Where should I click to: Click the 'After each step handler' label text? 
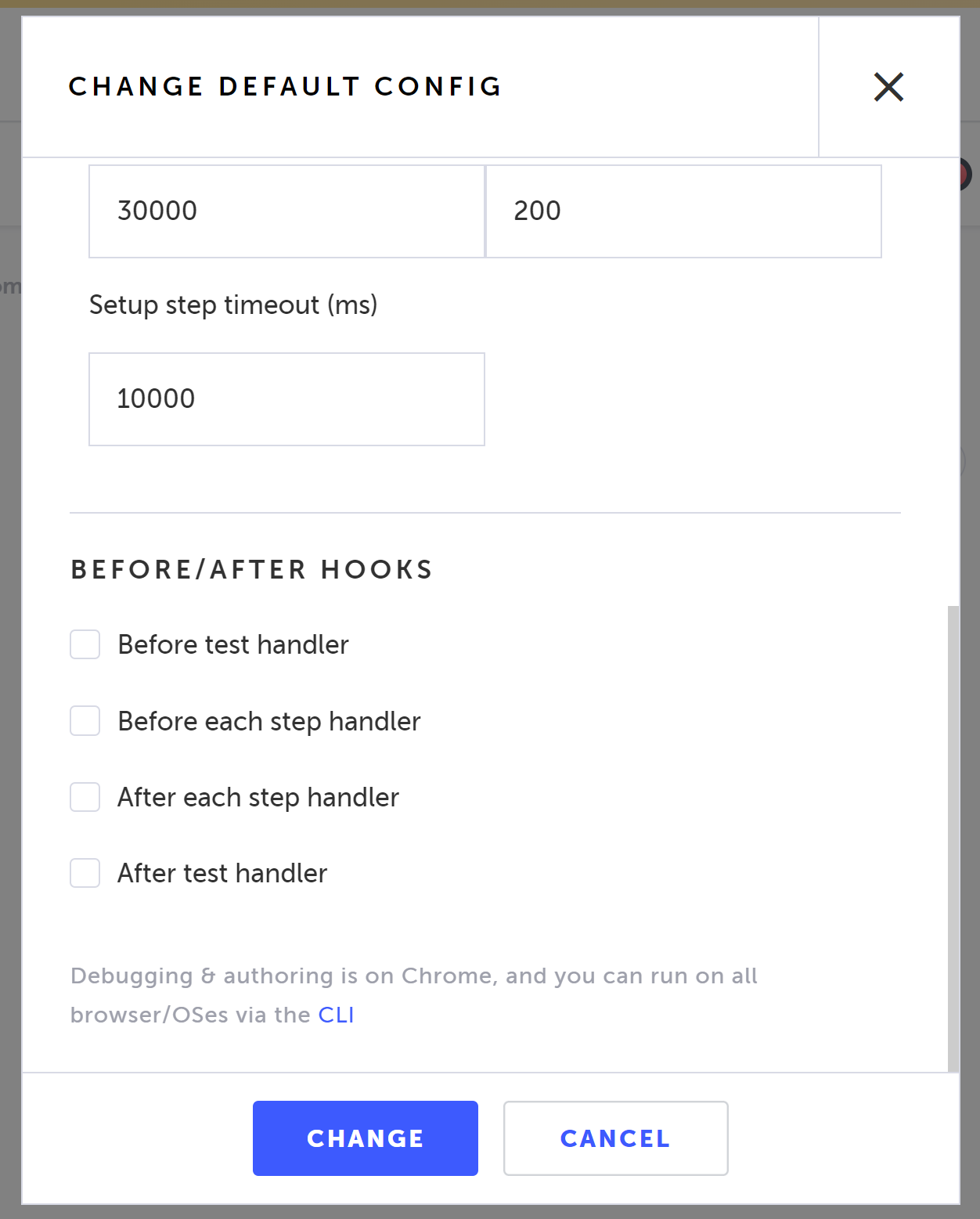click(x=258, y=797)
